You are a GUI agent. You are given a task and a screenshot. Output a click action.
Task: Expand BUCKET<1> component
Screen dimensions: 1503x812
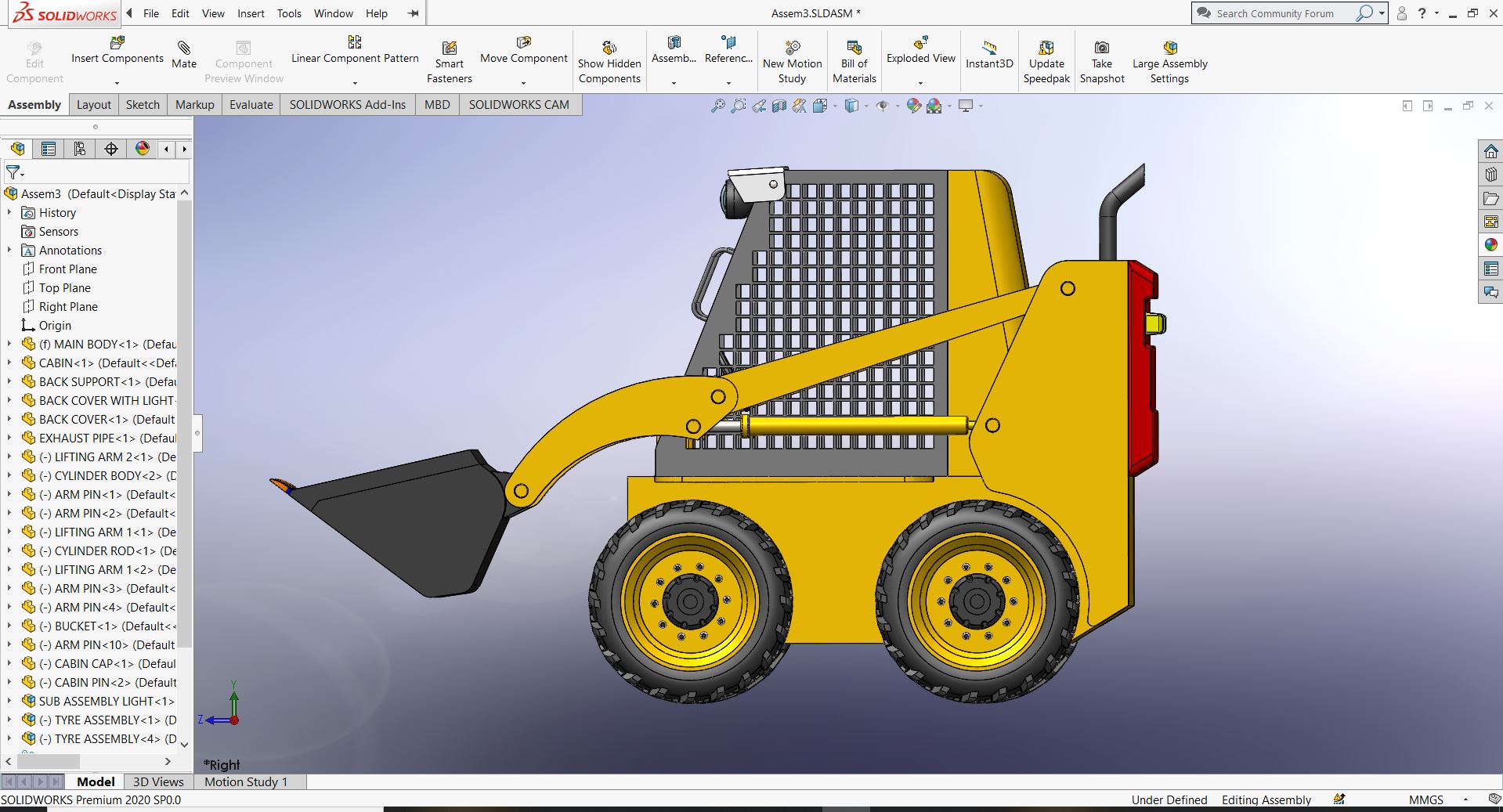(9, 626)
